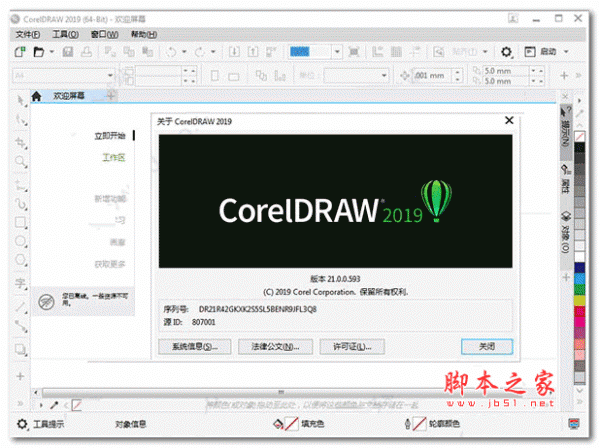Screen dimensions: 600x448
Task: Click the 许可证(L)... button
Action: (x=352, y=347)
